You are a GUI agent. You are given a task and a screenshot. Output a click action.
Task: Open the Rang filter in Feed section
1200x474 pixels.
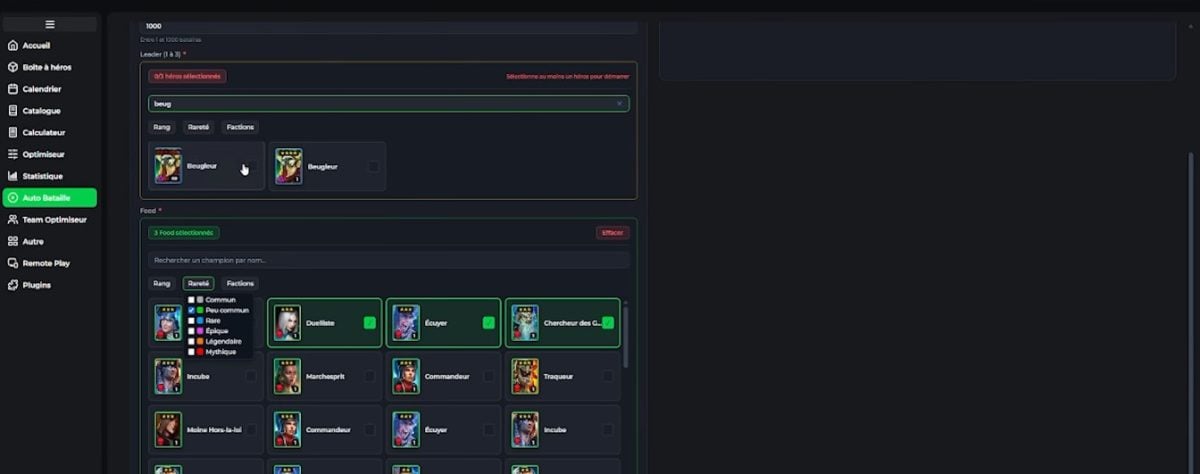tap(162, 283)
